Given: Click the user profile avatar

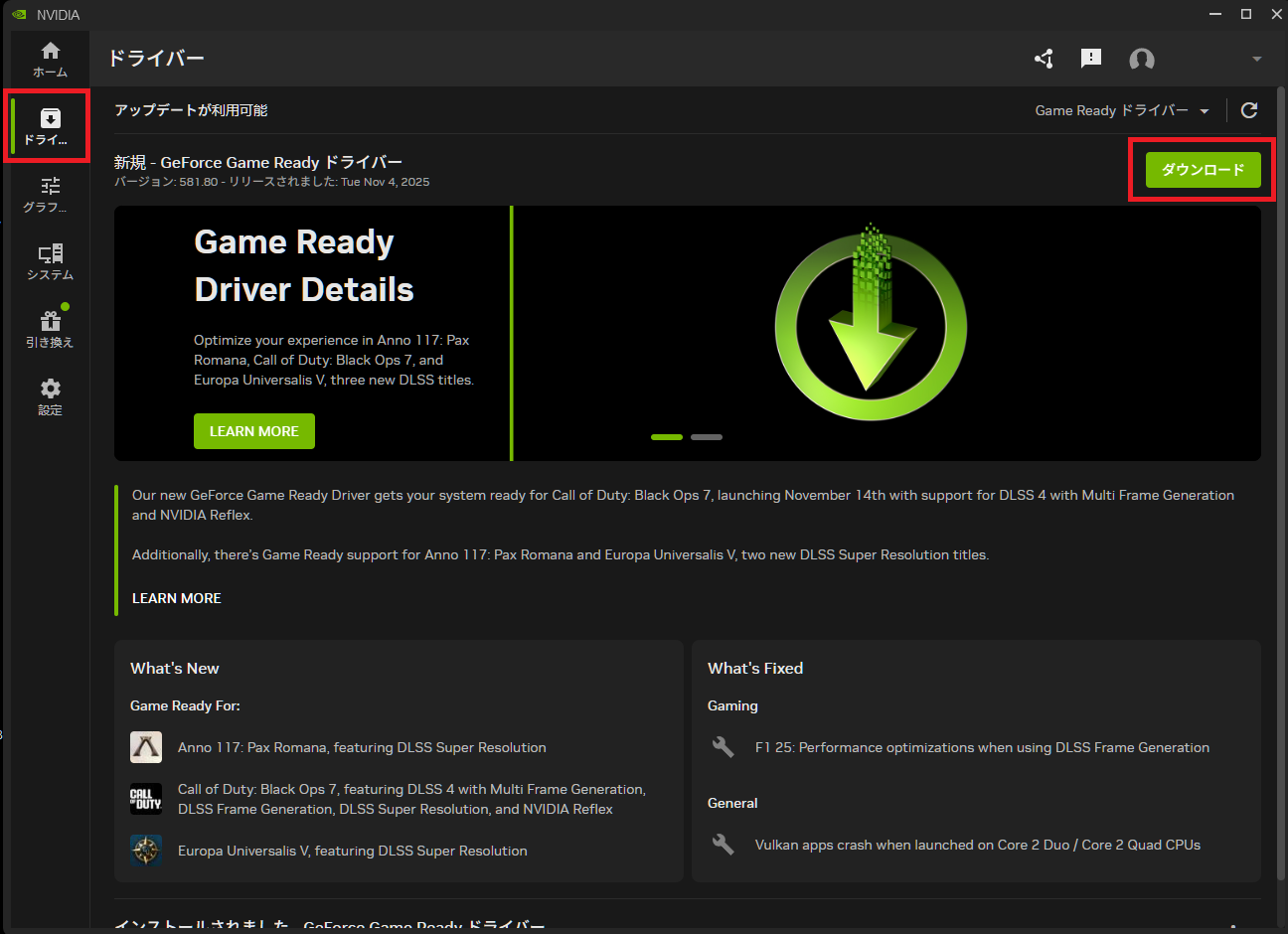Looking at the screenshot, I should [x=1142, y=60].
